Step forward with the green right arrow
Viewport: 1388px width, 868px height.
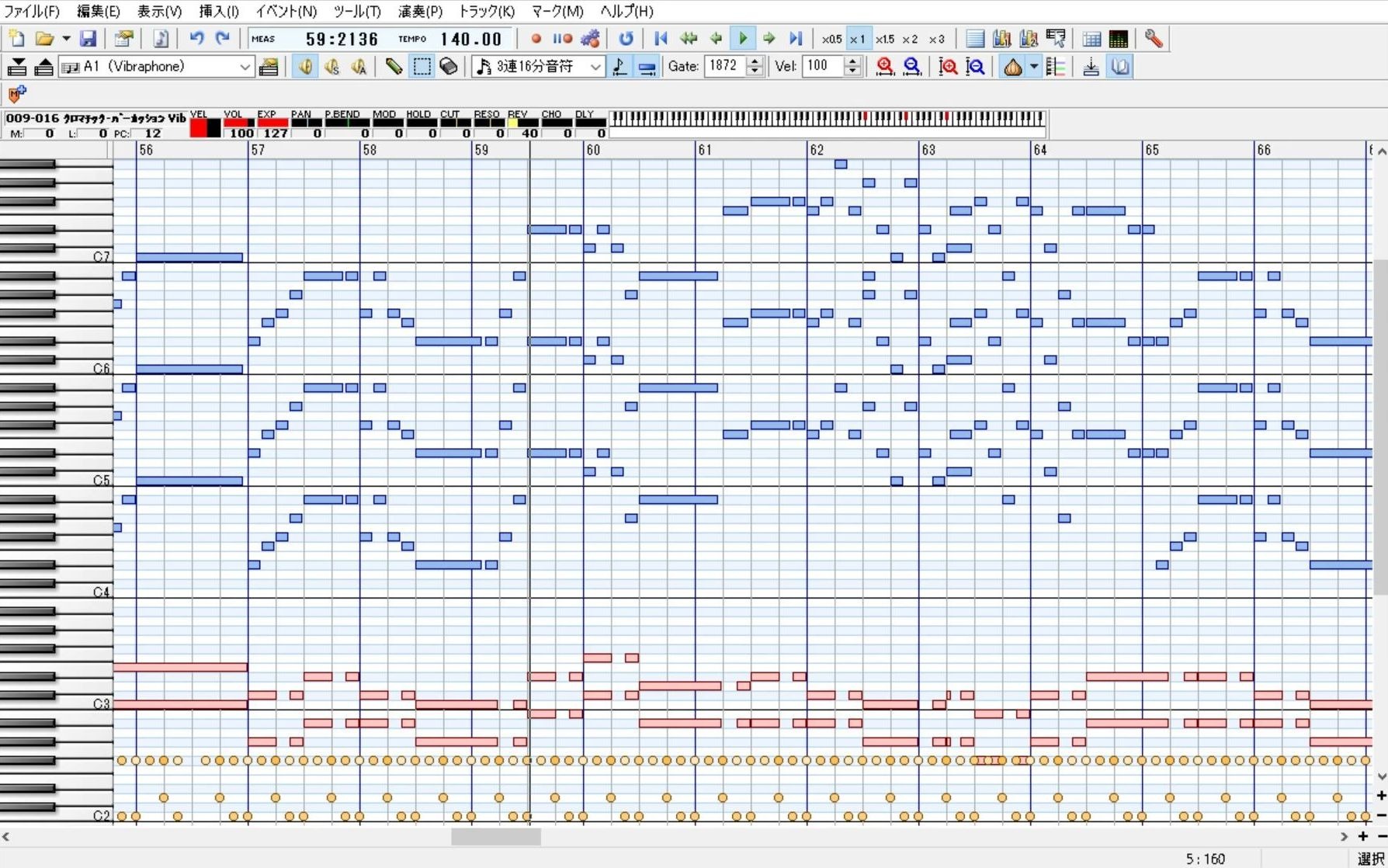click(769, 38)
